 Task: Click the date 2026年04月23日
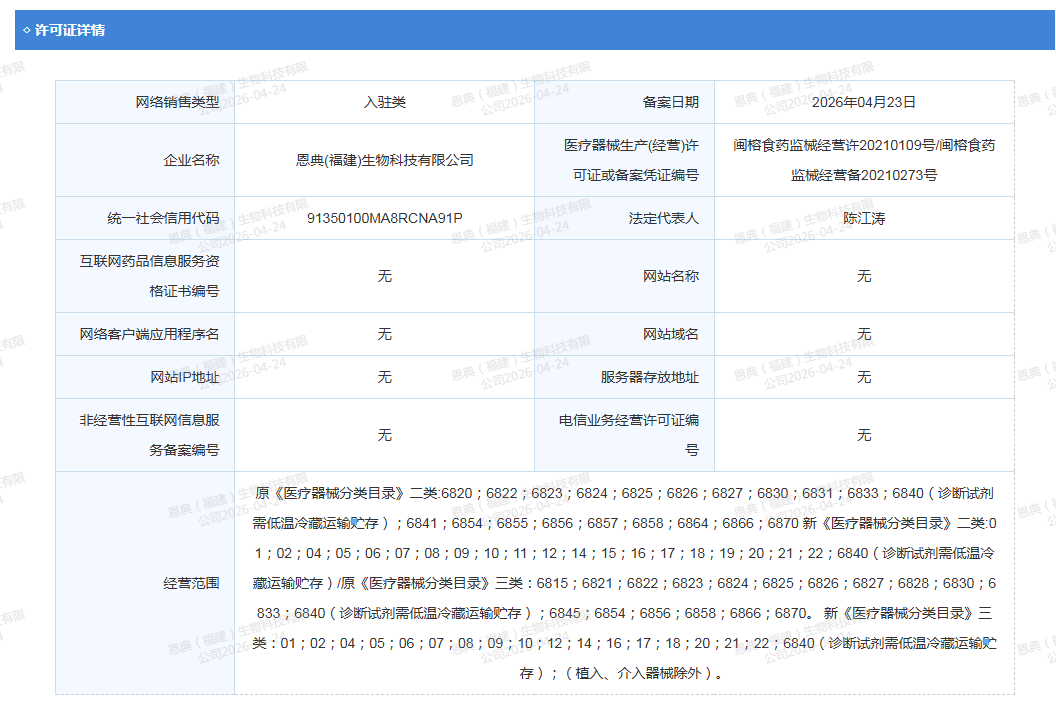point(863,102)
